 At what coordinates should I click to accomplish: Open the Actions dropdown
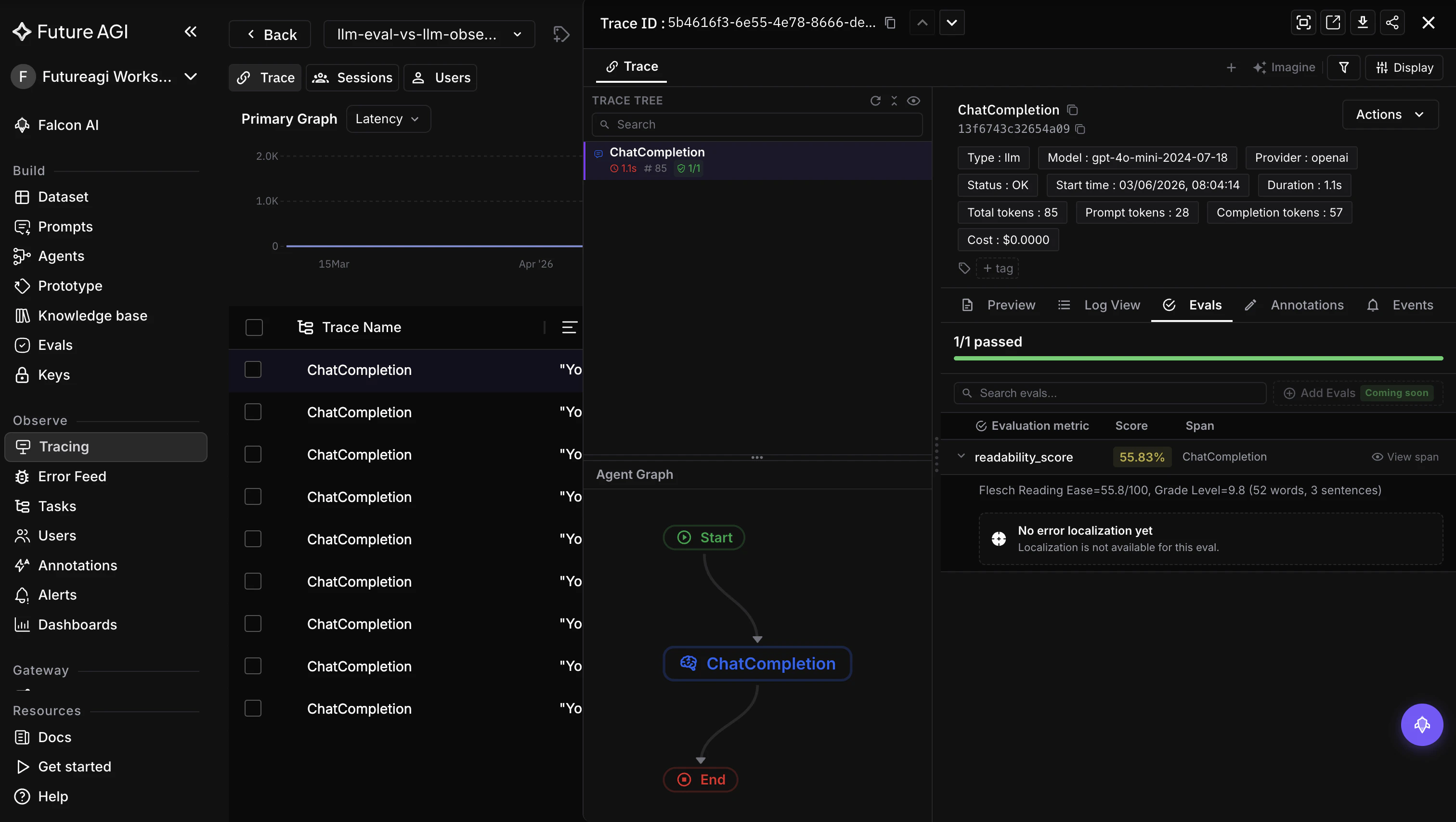pyautogui.click(x=1390, y=115)
